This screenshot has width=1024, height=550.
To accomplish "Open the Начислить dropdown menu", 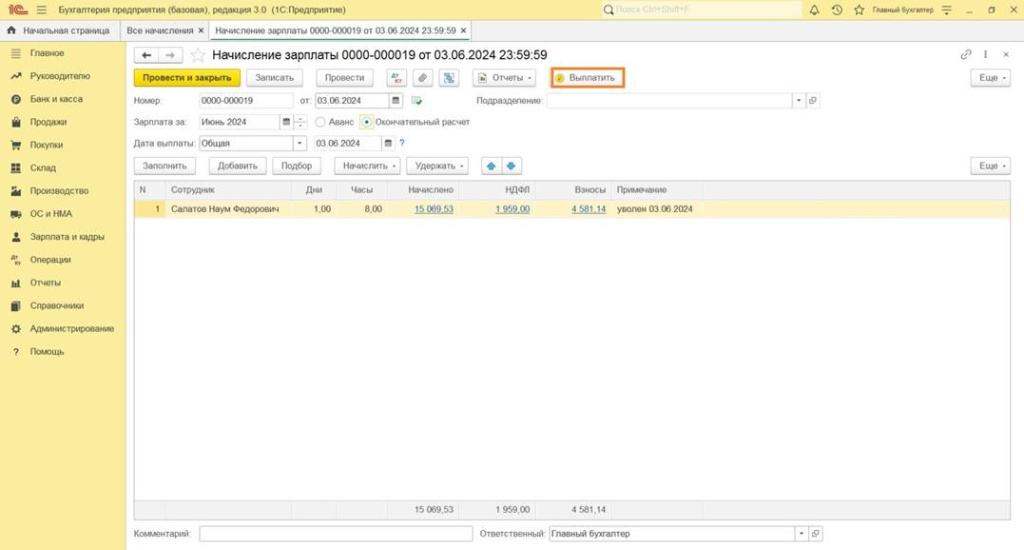I will click(367, 166).
